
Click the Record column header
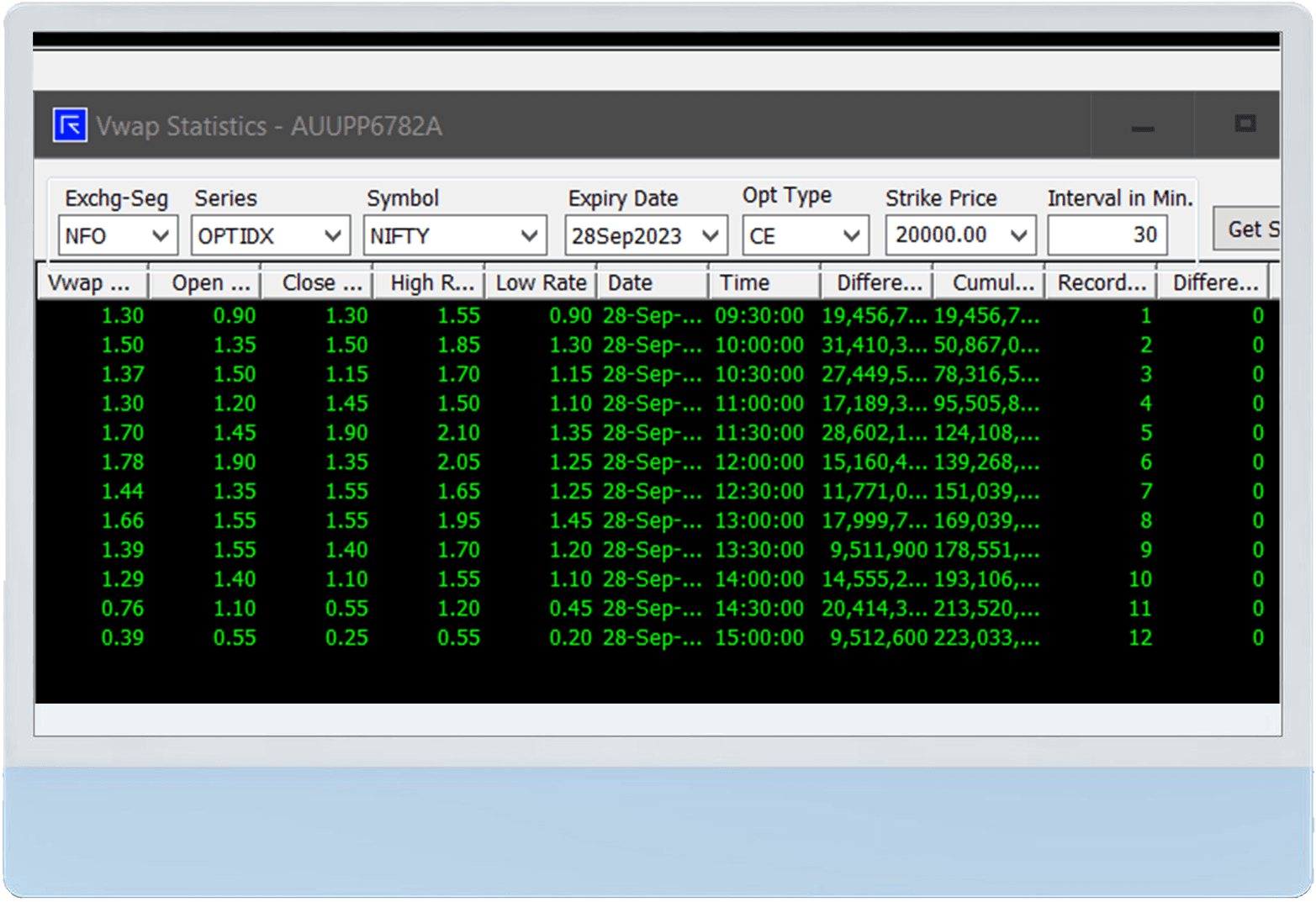click(1101, 282)
